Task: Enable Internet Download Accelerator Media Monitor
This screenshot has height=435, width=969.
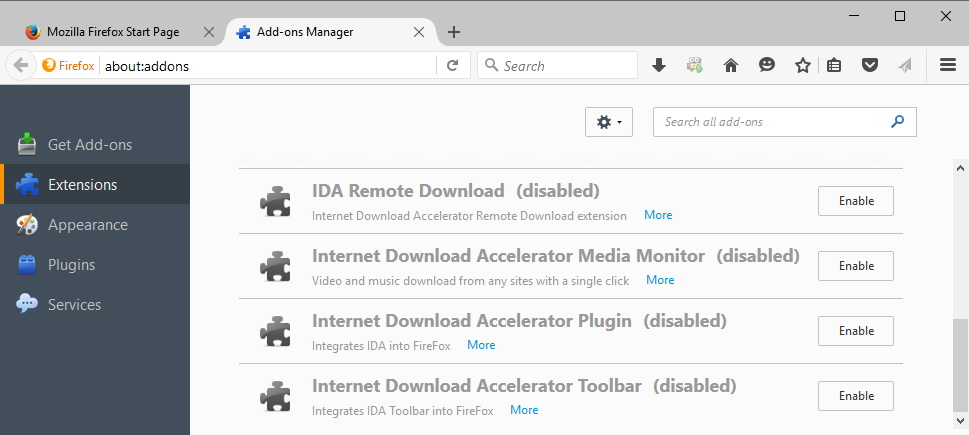Action: point(856,266)
